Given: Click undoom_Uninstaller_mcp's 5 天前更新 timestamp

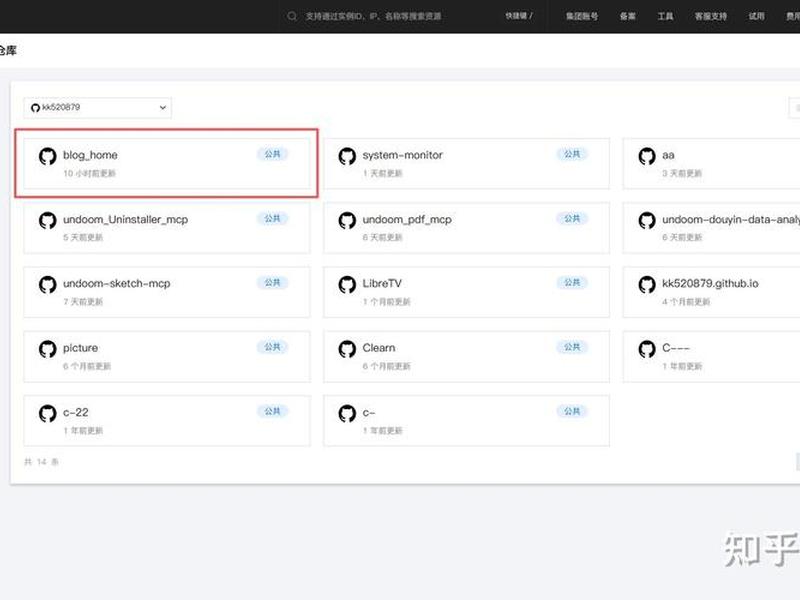Looking at the screenshot, I should (x=83, y=238).
